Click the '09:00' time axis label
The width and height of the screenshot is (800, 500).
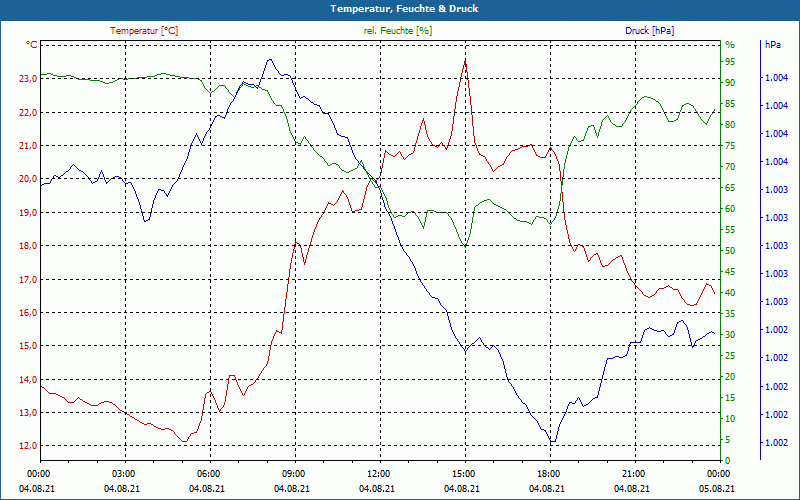click(292, 473)
